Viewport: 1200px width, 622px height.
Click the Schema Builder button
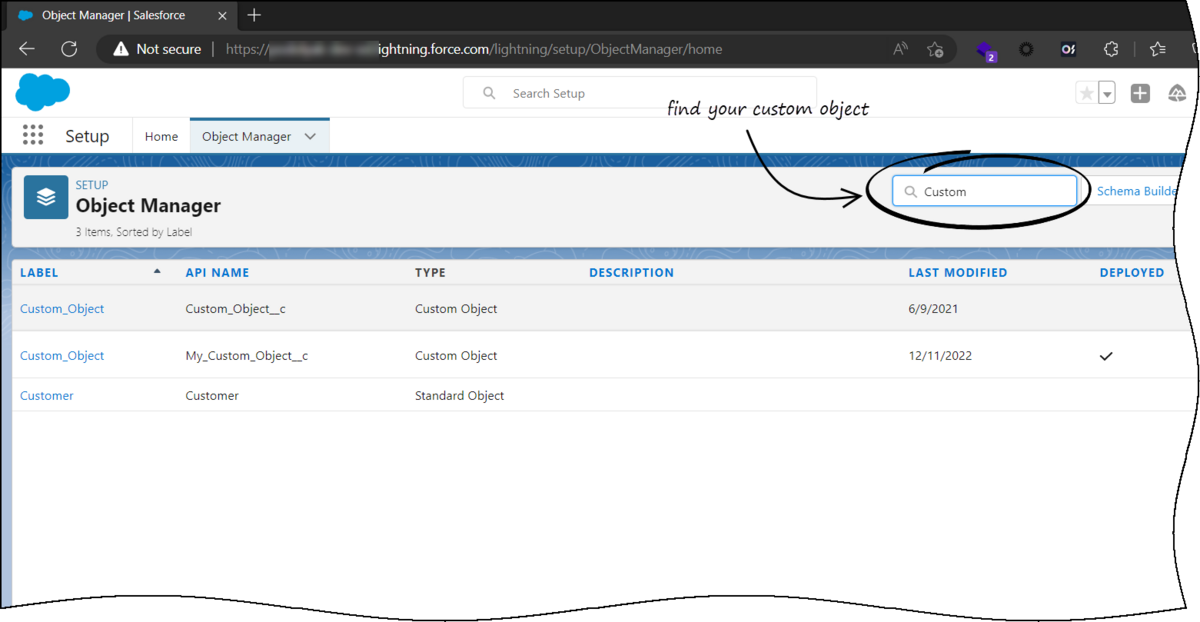pyautogui.click(x=1136, y=191)
